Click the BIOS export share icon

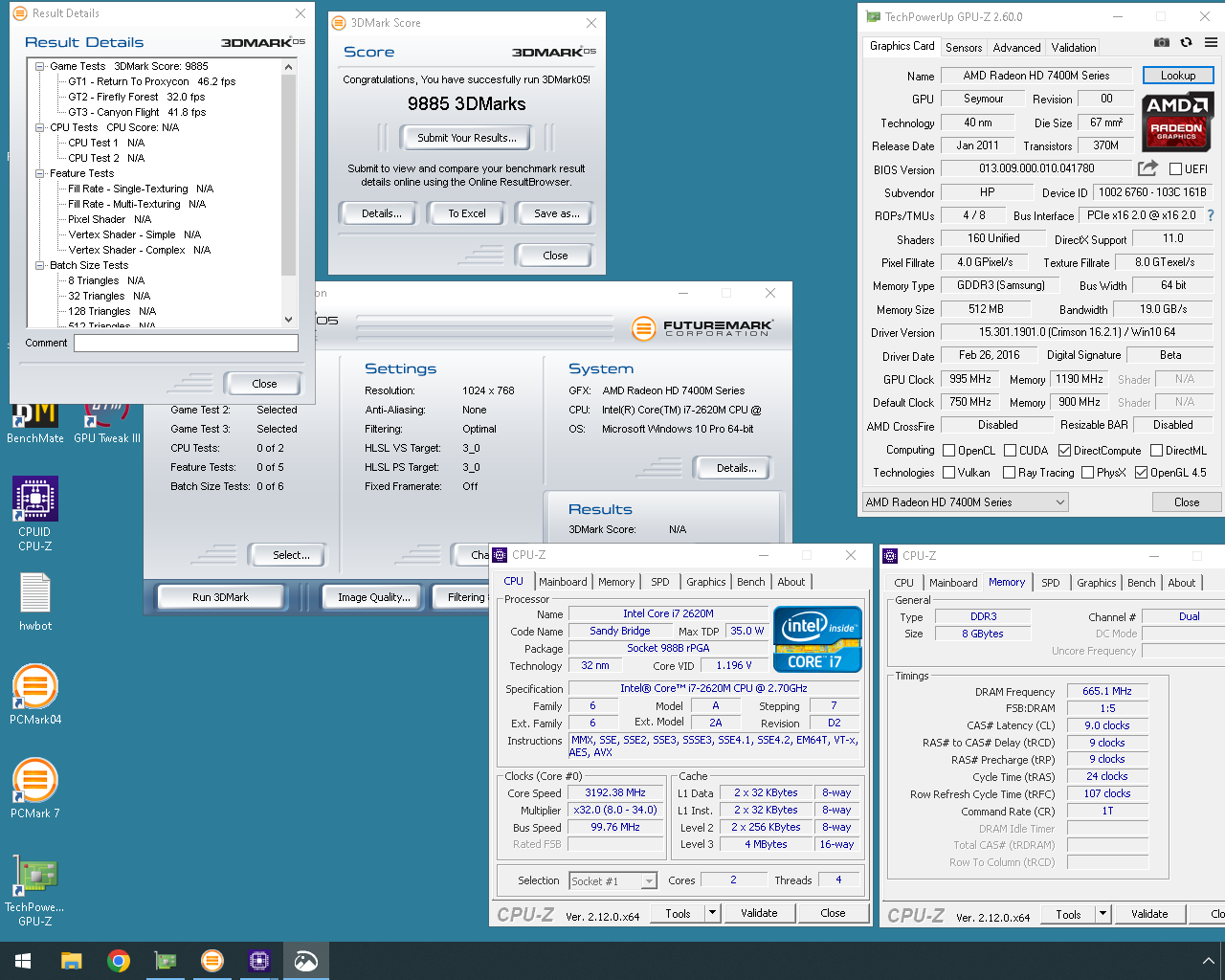click(1147, 168)
